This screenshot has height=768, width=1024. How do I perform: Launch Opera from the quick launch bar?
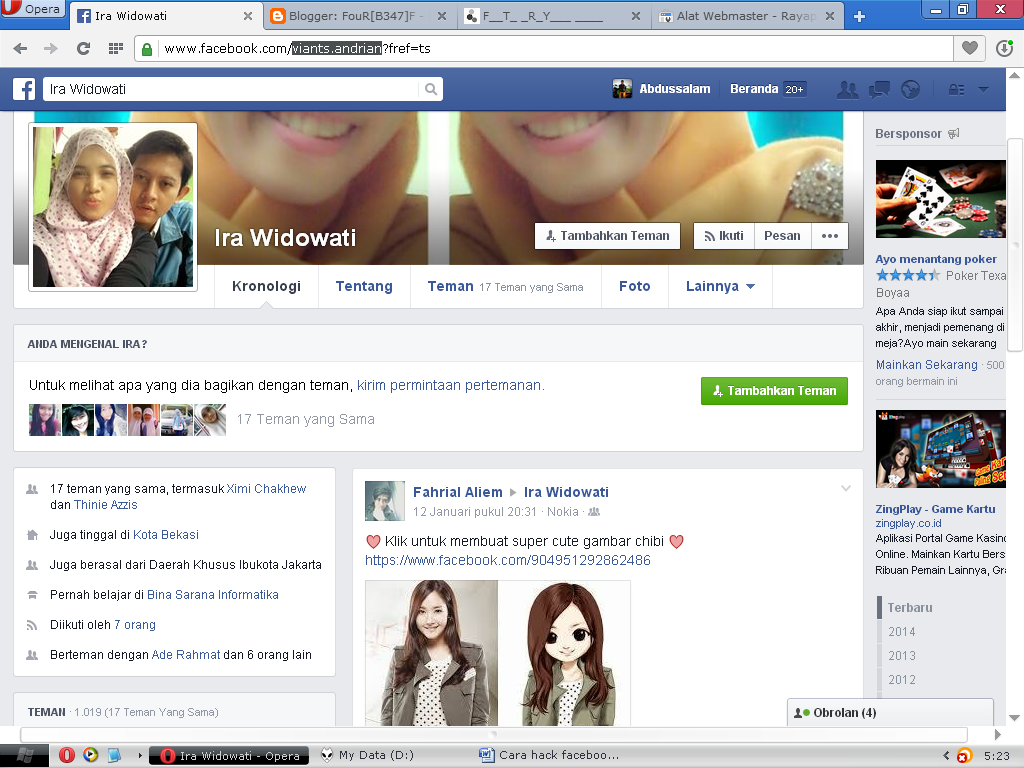coord(67,756)
